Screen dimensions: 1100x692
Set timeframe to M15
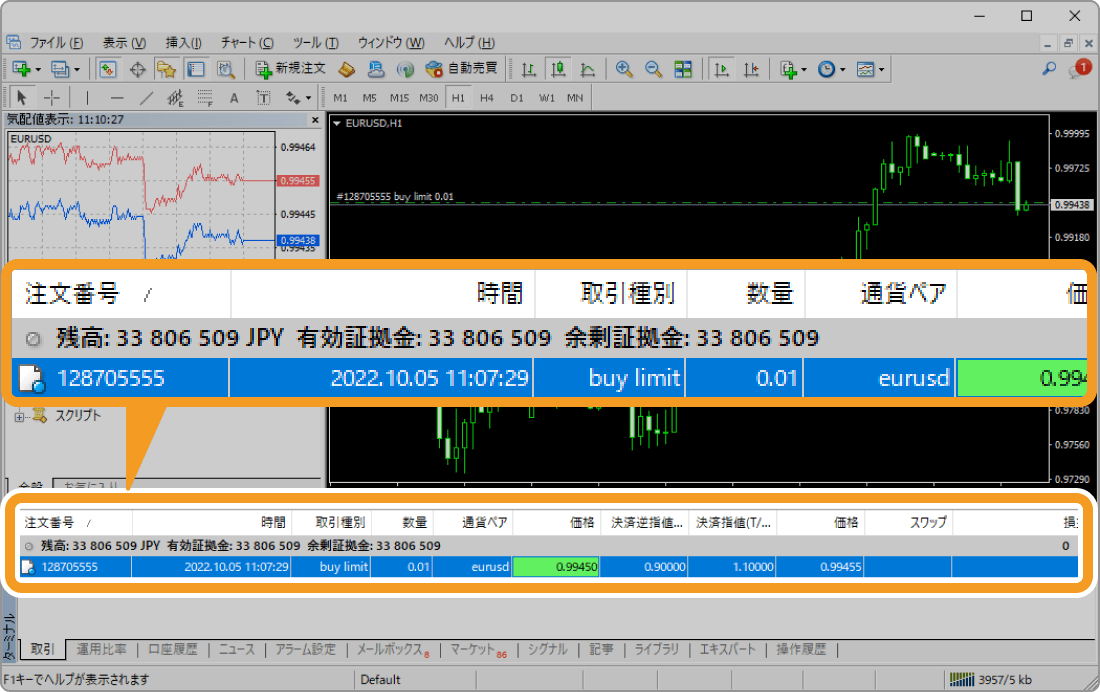[399, 98]
